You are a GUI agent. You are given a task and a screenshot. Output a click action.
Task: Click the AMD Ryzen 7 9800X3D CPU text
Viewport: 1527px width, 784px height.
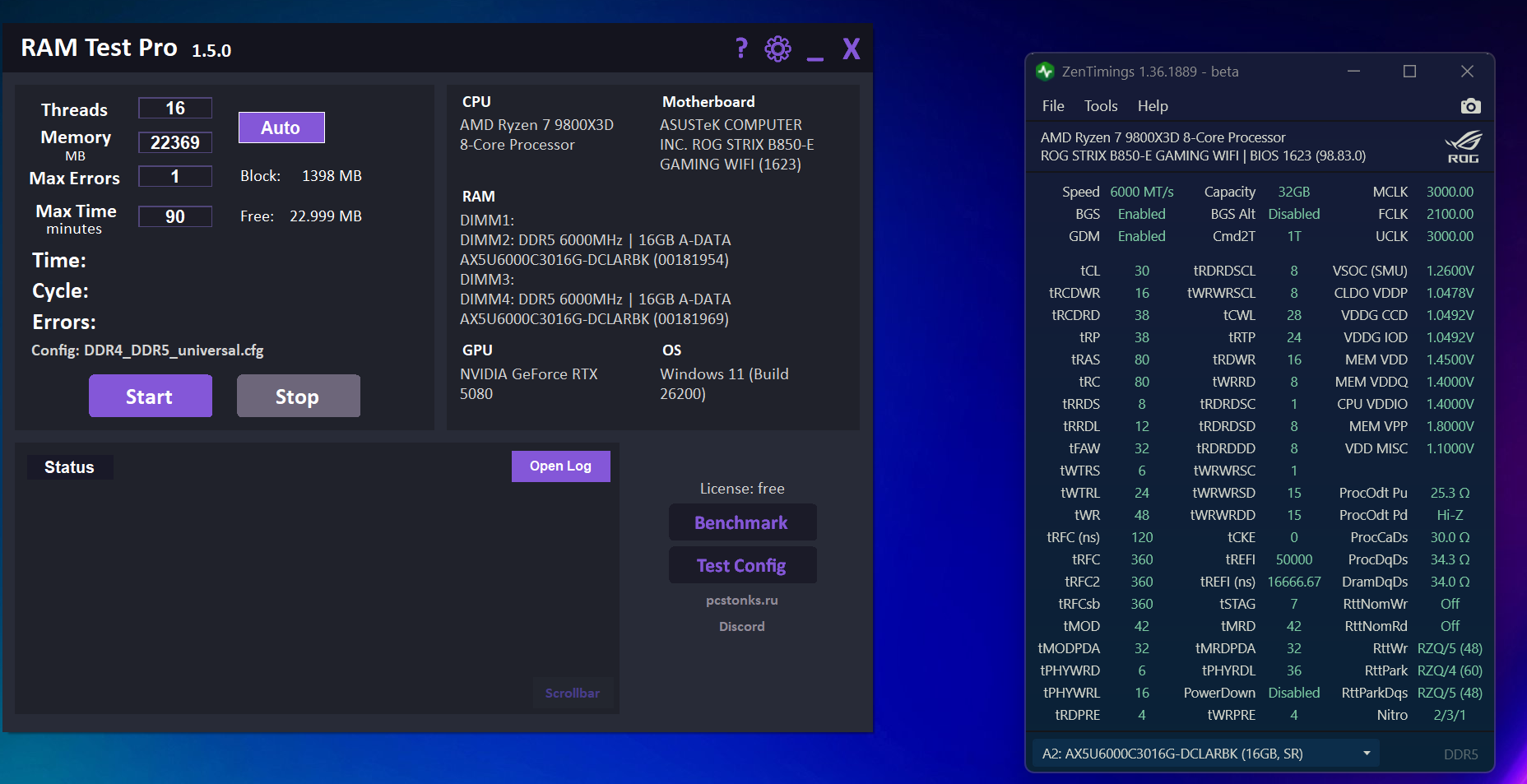pos(536,135)
